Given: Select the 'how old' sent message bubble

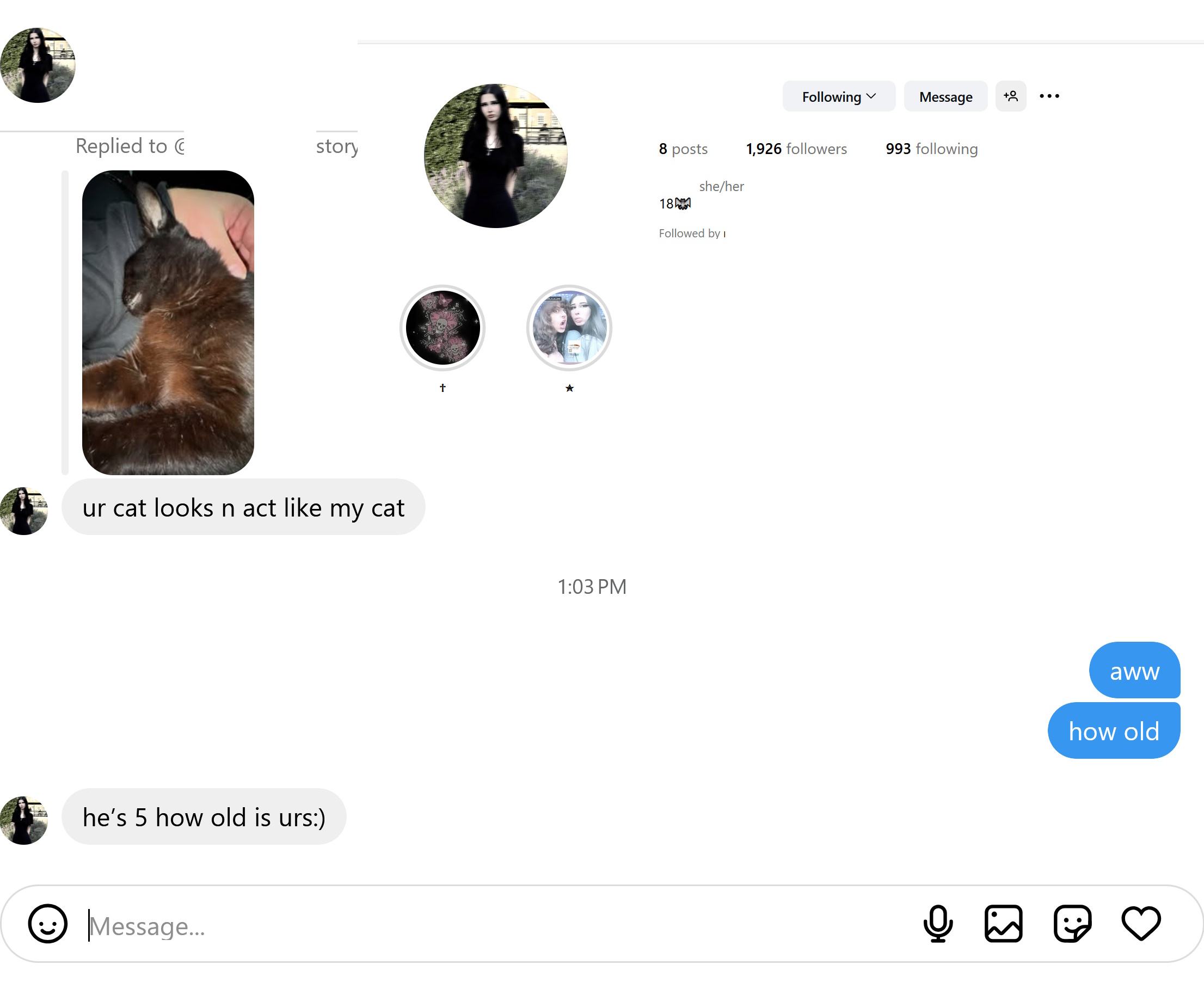Looking at the screenshot, I should (1114, 730).
